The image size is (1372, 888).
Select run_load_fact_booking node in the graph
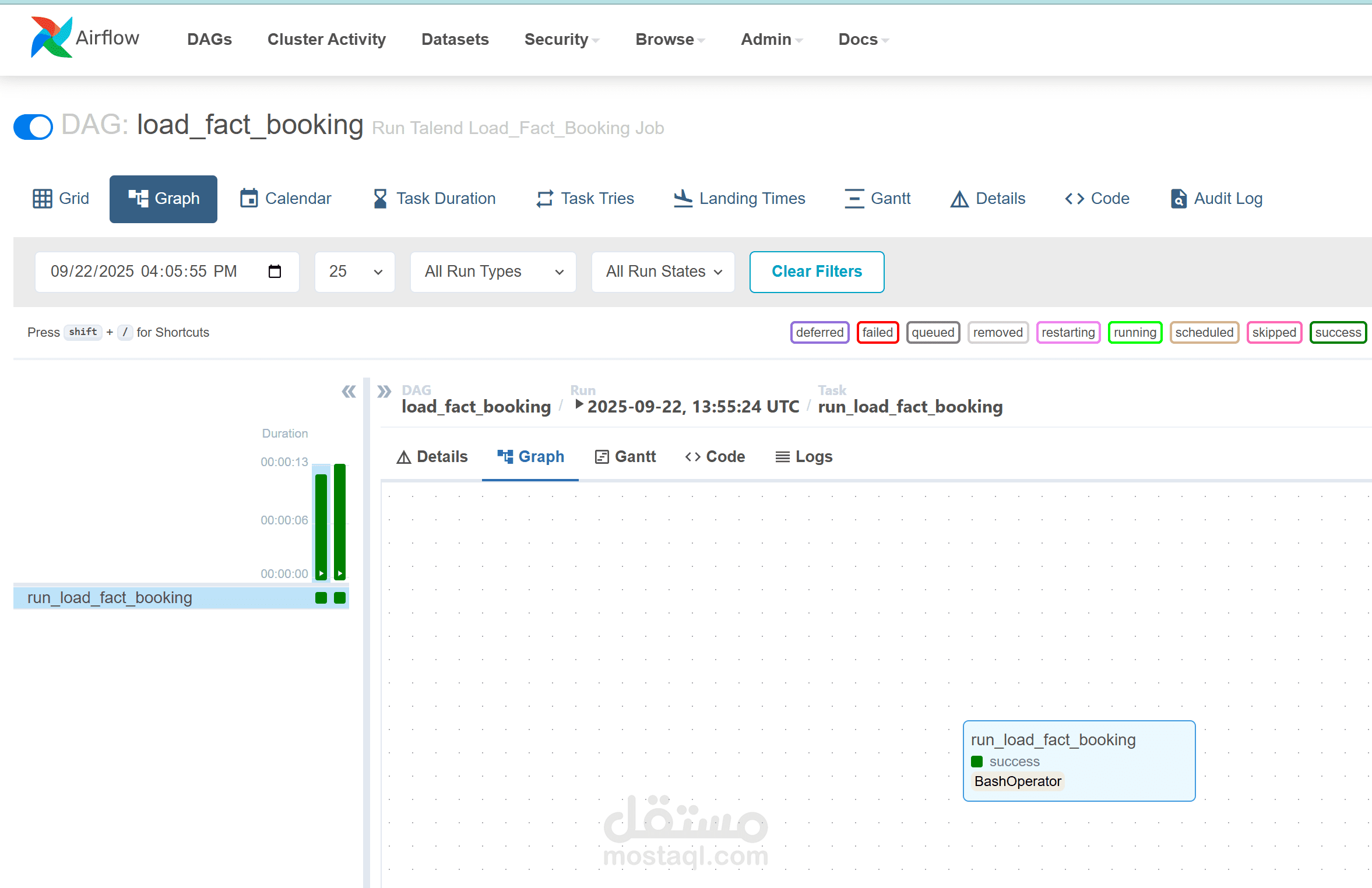tap(1078, 760)
